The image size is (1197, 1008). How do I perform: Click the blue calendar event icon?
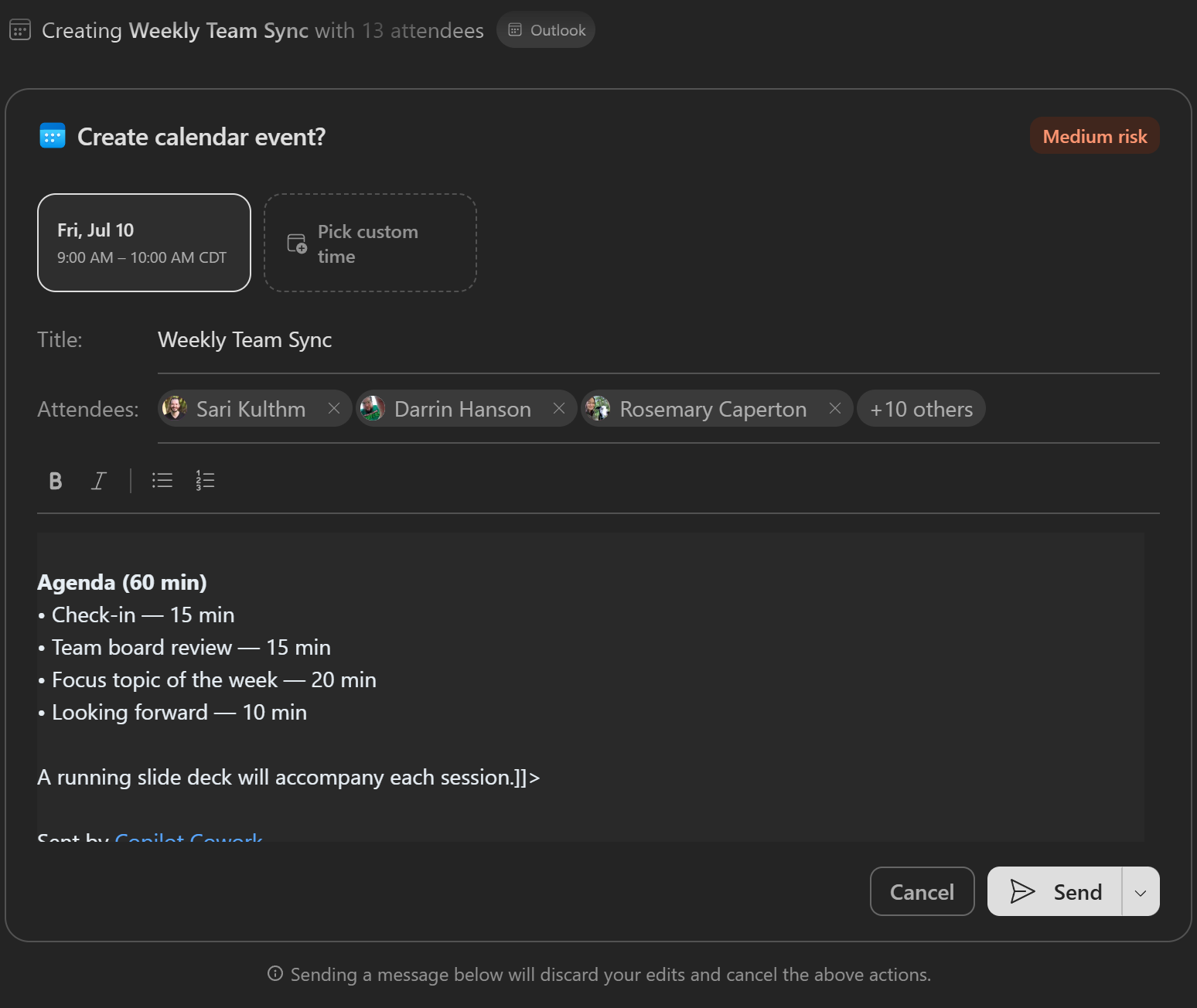[x=53, y=136]
